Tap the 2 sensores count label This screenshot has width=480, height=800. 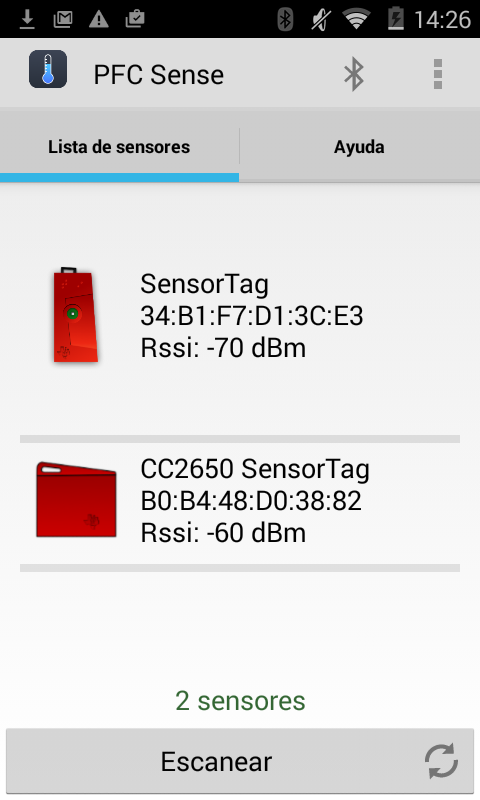(x=240, y=701)
